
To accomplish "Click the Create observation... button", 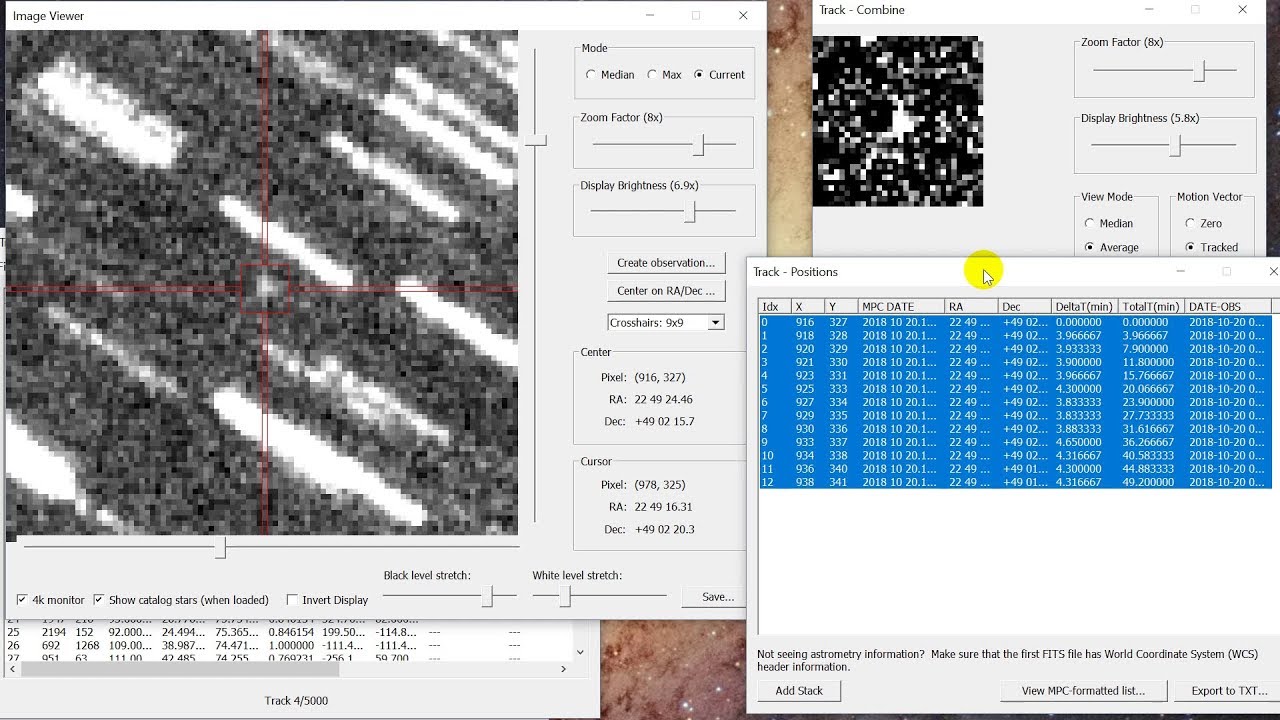I will click(665, 263).
